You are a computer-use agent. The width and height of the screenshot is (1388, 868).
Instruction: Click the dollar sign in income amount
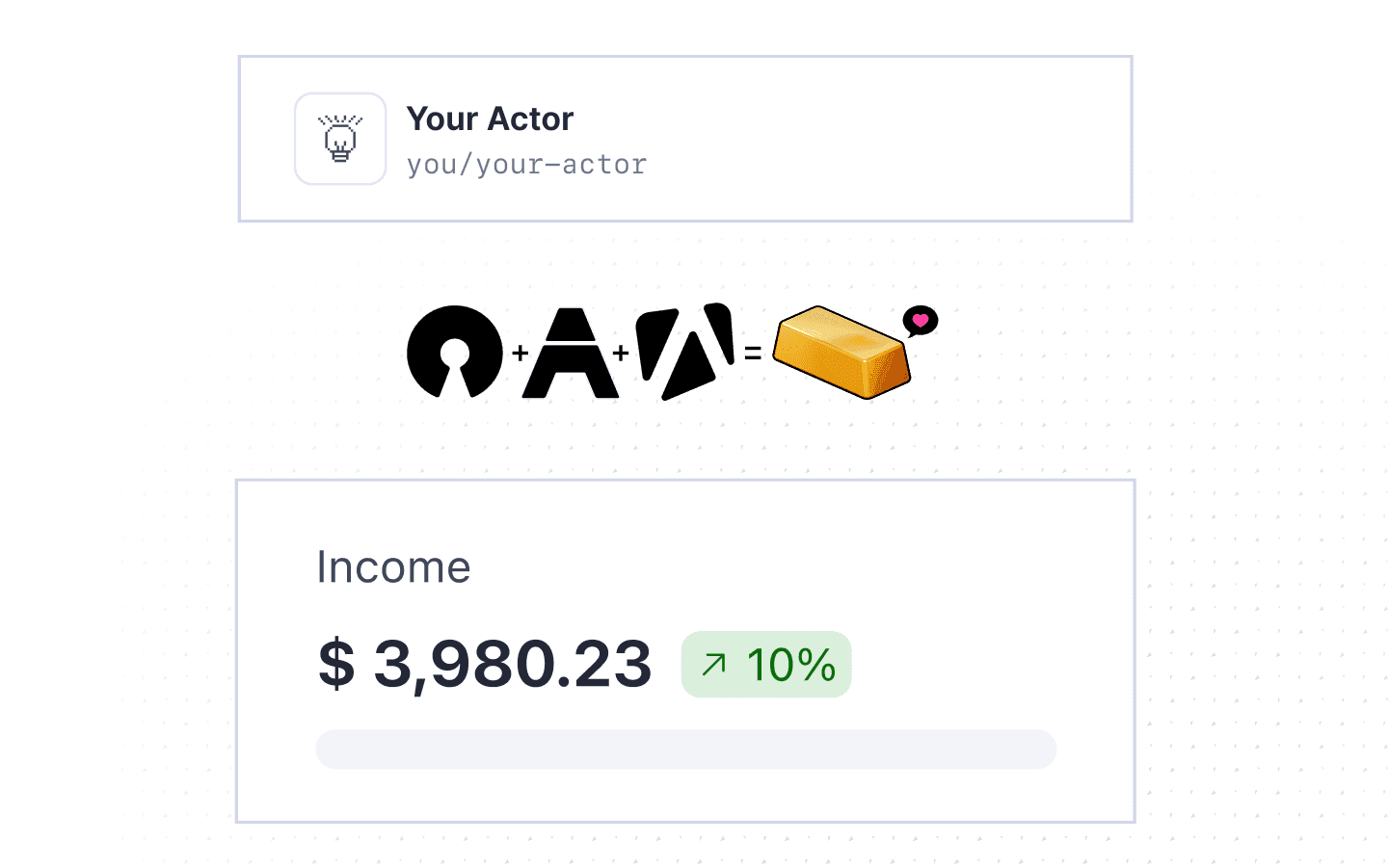336,664
